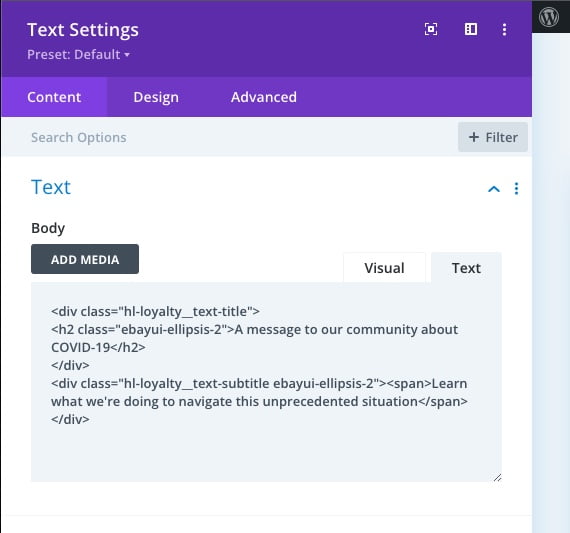Screen dimensions: 570x533
Task: Click the Add Media button
Action: pyautogui.click(x=85, y=259)
